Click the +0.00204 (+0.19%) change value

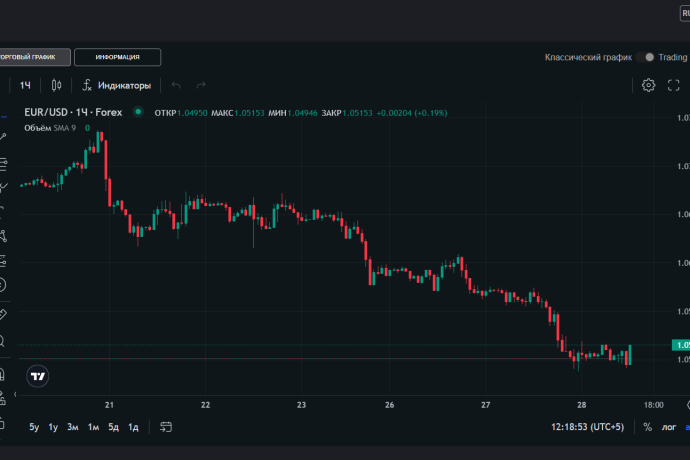pyautogui.click(x=412, y=113)
